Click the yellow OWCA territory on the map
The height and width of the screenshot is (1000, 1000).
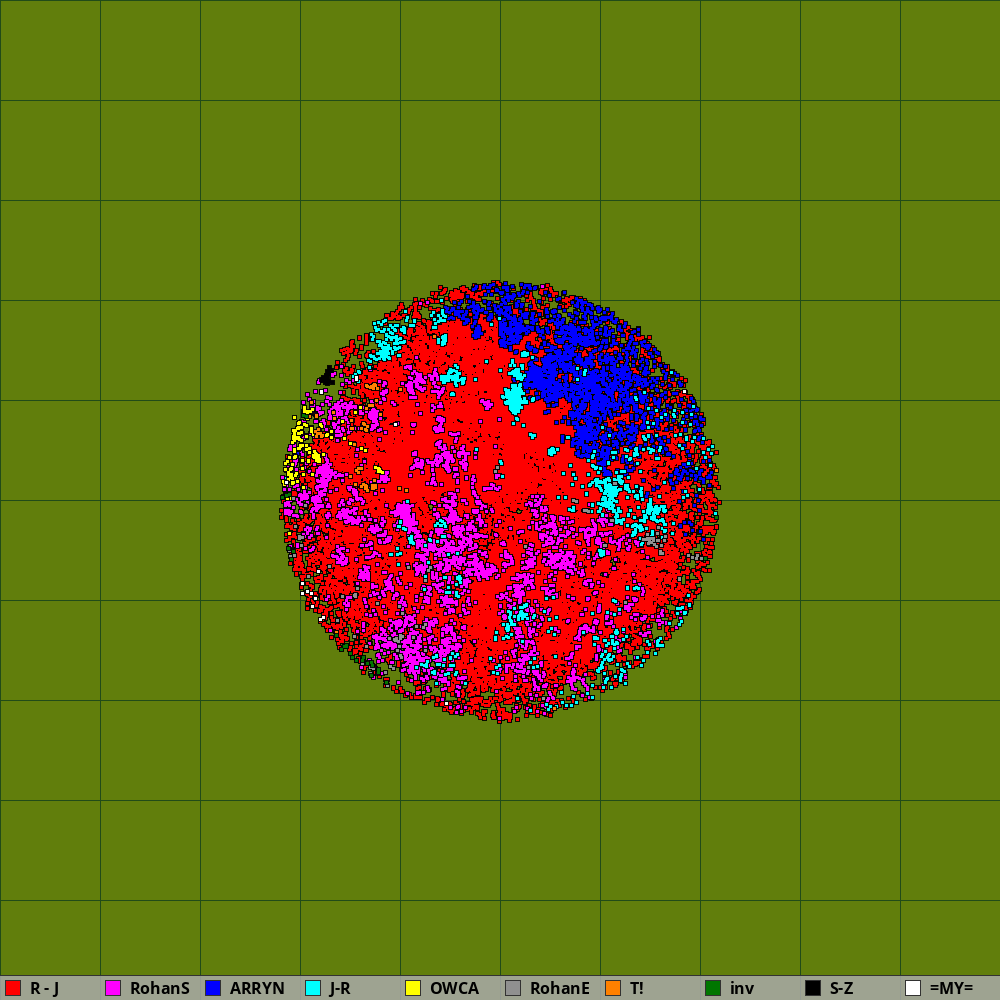298,436
